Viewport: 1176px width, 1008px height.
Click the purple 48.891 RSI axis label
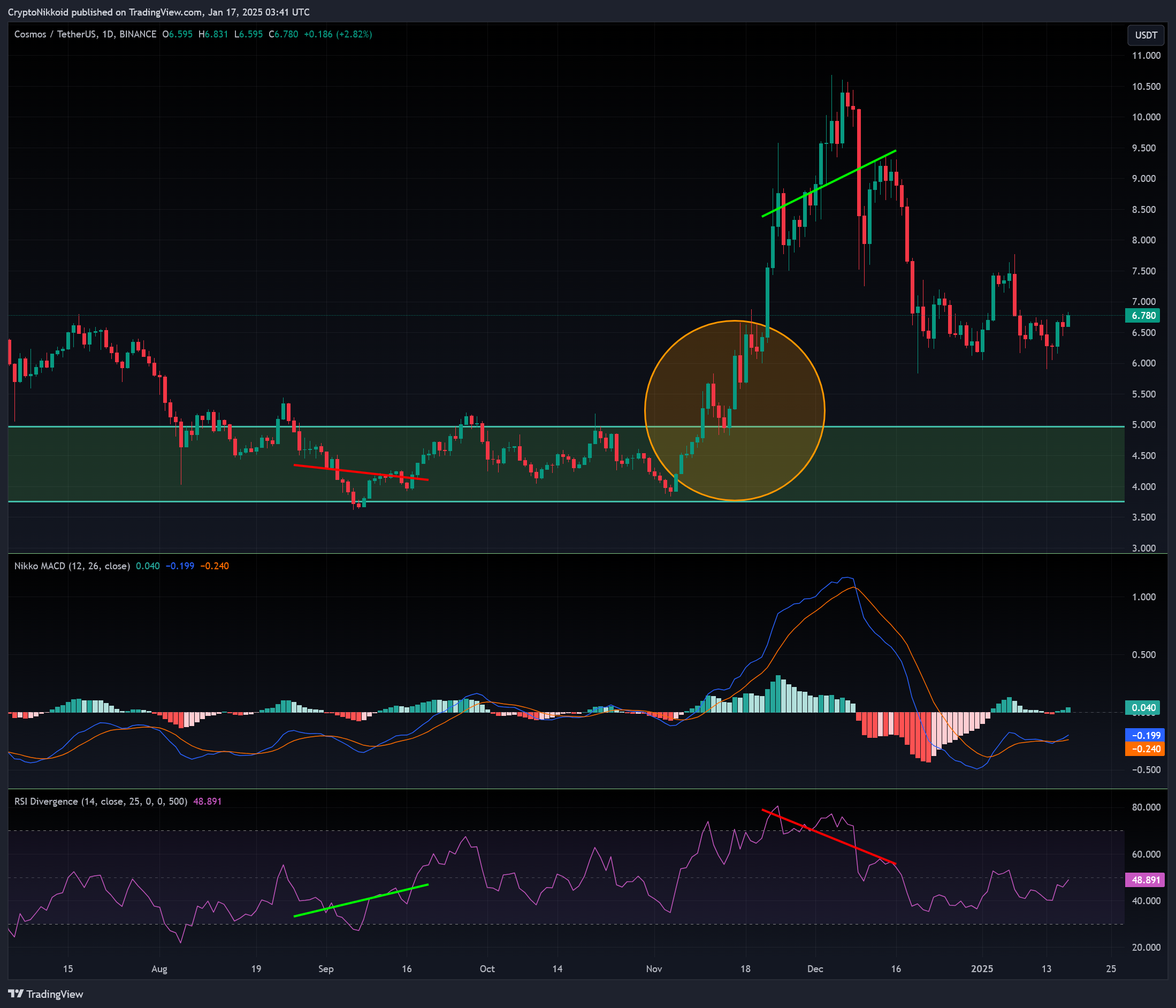click(x=1145, y=880)
